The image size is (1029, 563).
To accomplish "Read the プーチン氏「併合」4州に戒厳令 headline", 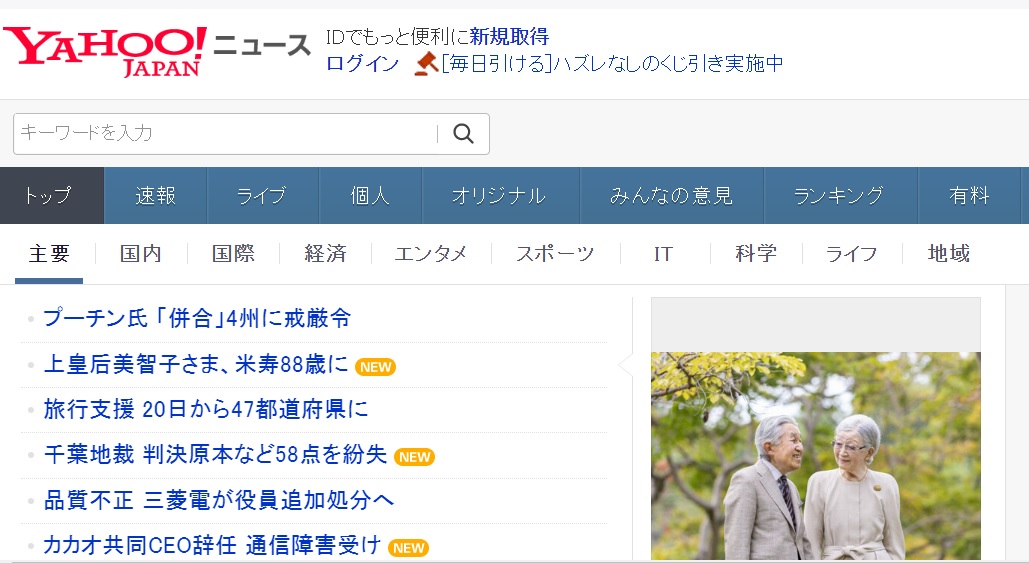I will (x=197, y=319).
